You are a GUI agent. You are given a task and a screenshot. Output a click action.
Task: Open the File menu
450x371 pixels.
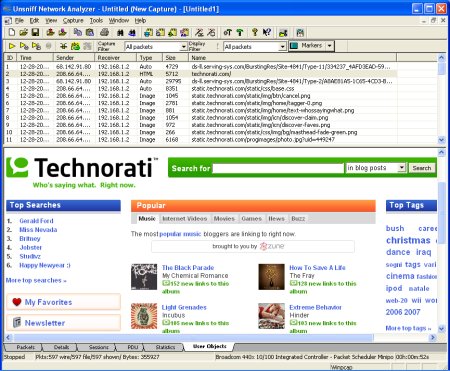click(x=19, y=21)
